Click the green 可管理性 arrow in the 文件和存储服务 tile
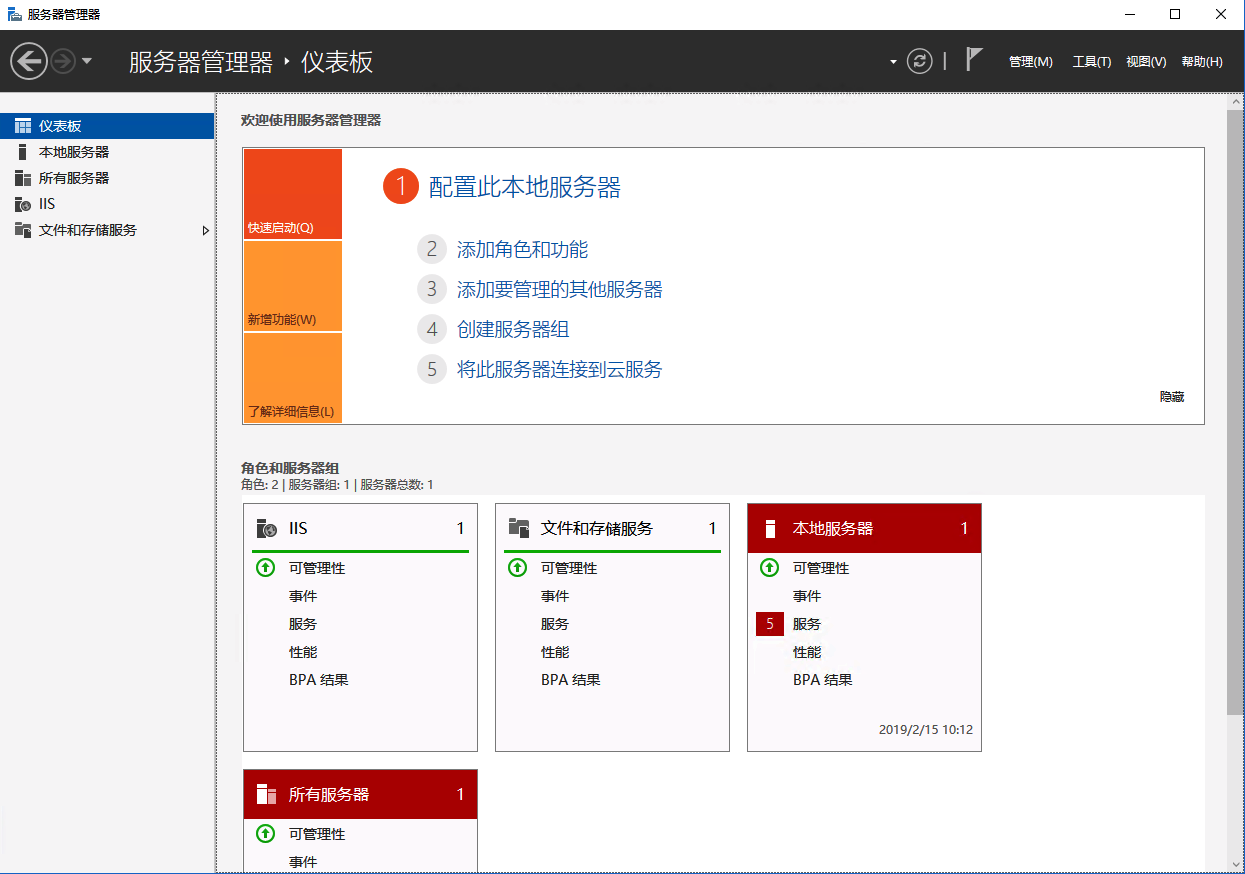The width and height of the screenshot is (1245, 874). tap(517, 568)
